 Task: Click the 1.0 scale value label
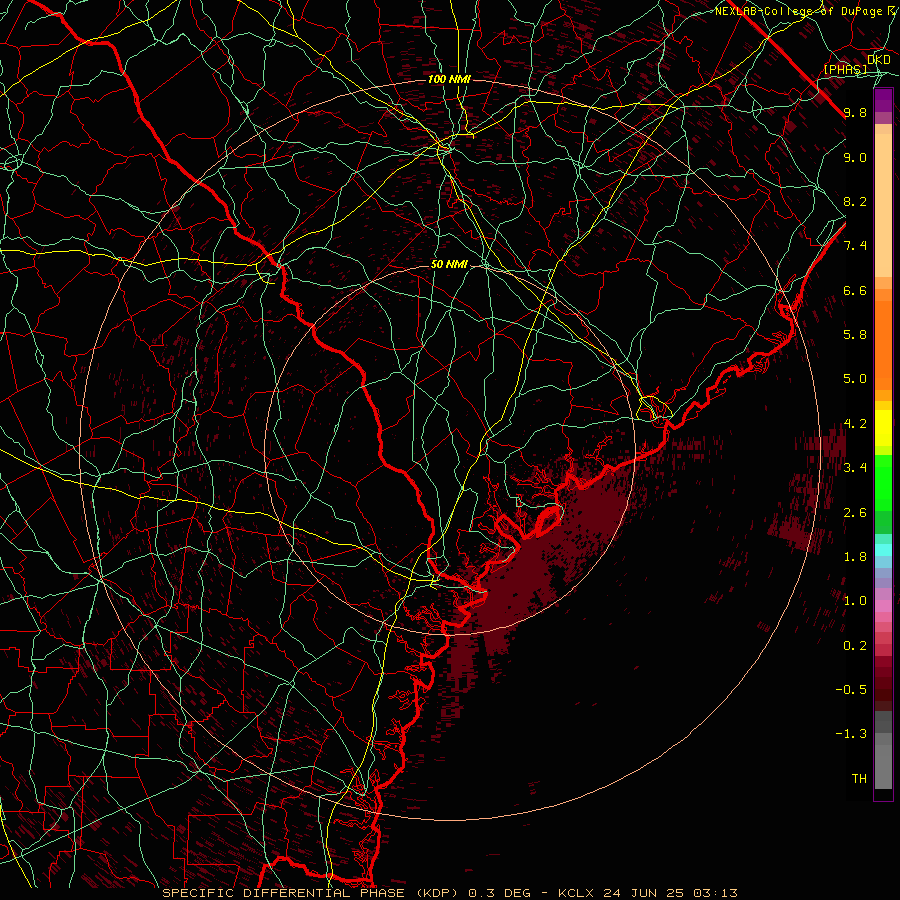pos(855,601)
